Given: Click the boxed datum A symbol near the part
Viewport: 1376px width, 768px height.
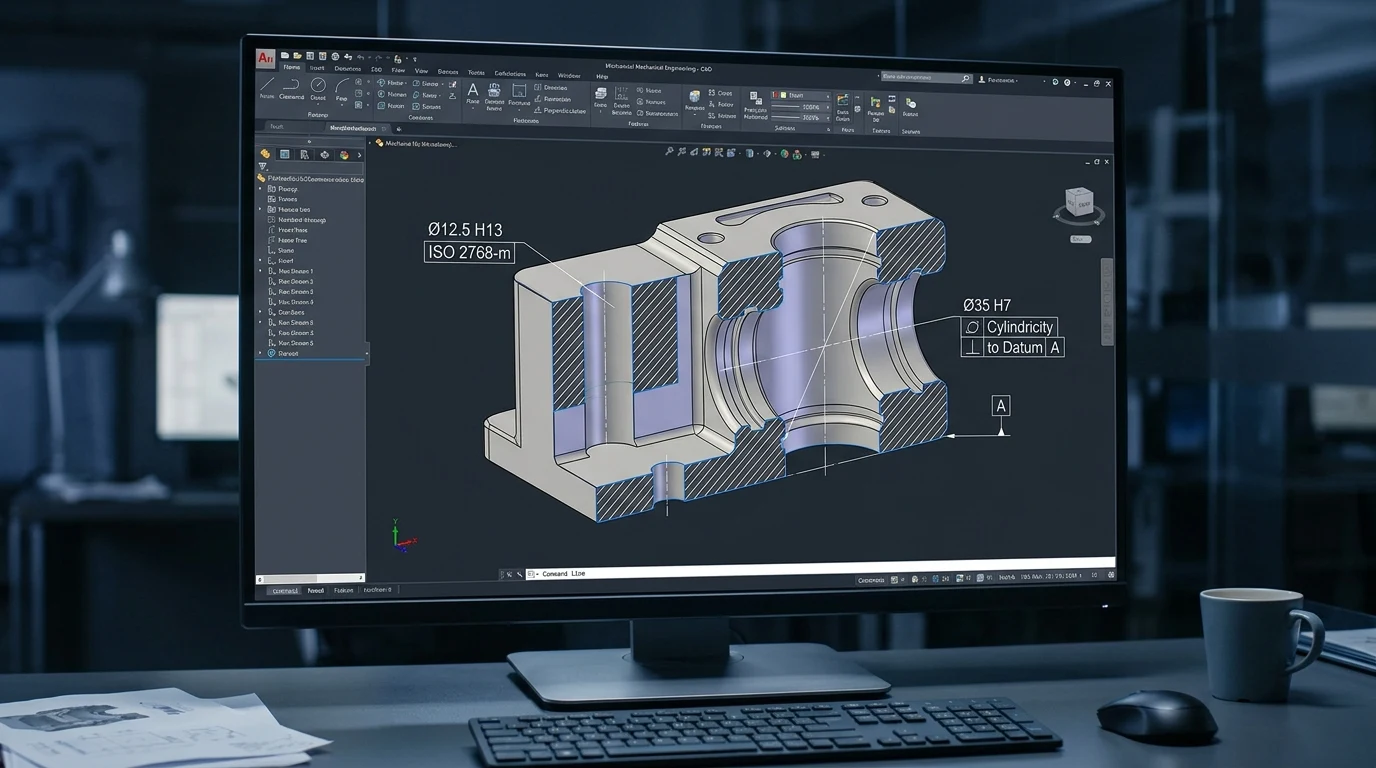Looking at the screenshot, I should point(1001,405).
